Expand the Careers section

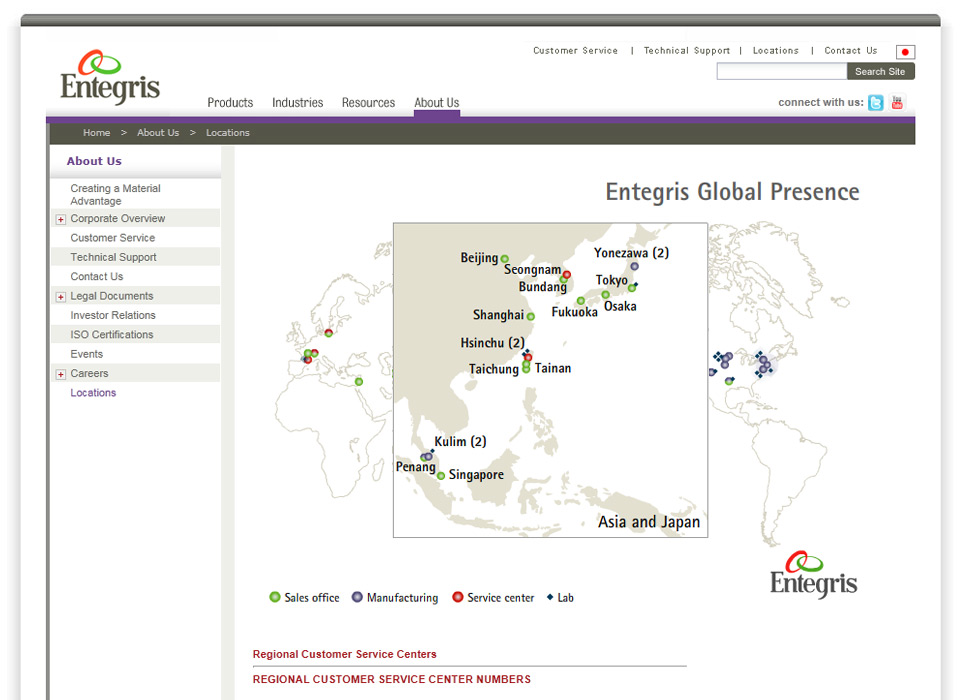click(61, 374)
